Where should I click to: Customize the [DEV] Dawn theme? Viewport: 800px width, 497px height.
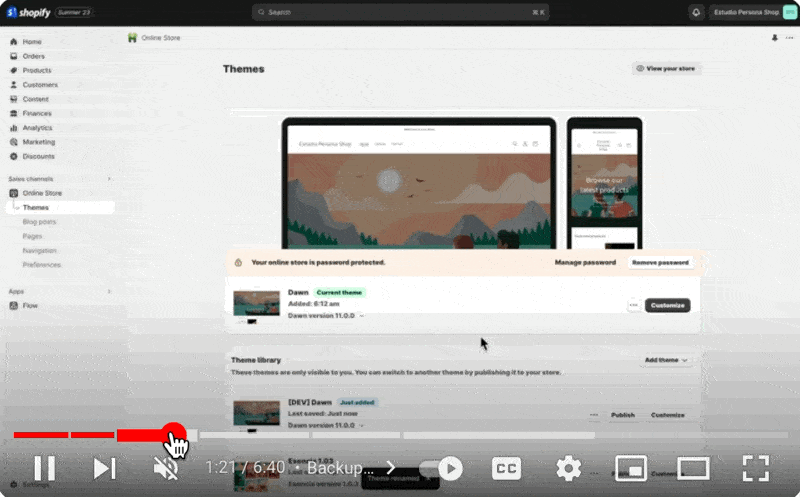click(667, 415)
